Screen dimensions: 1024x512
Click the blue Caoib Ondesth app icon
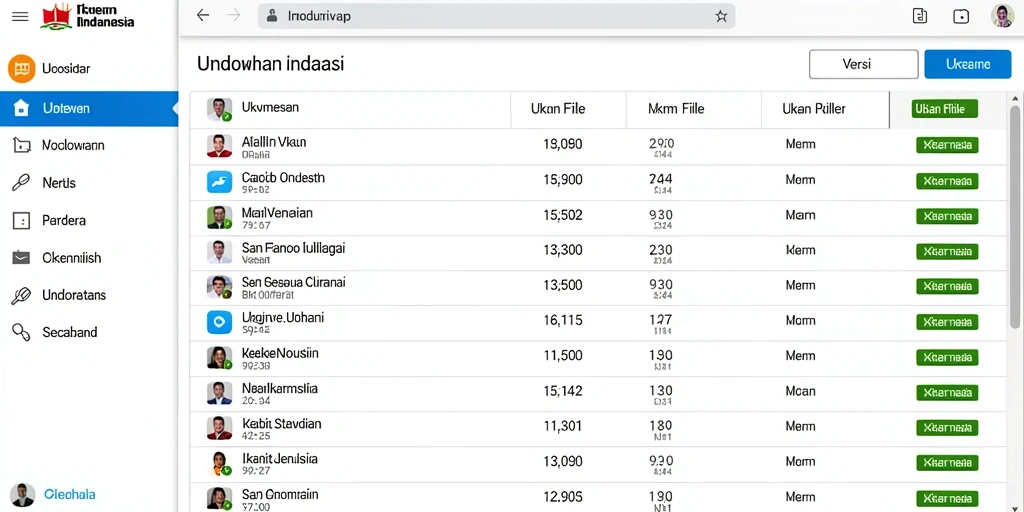pos(219,181)
